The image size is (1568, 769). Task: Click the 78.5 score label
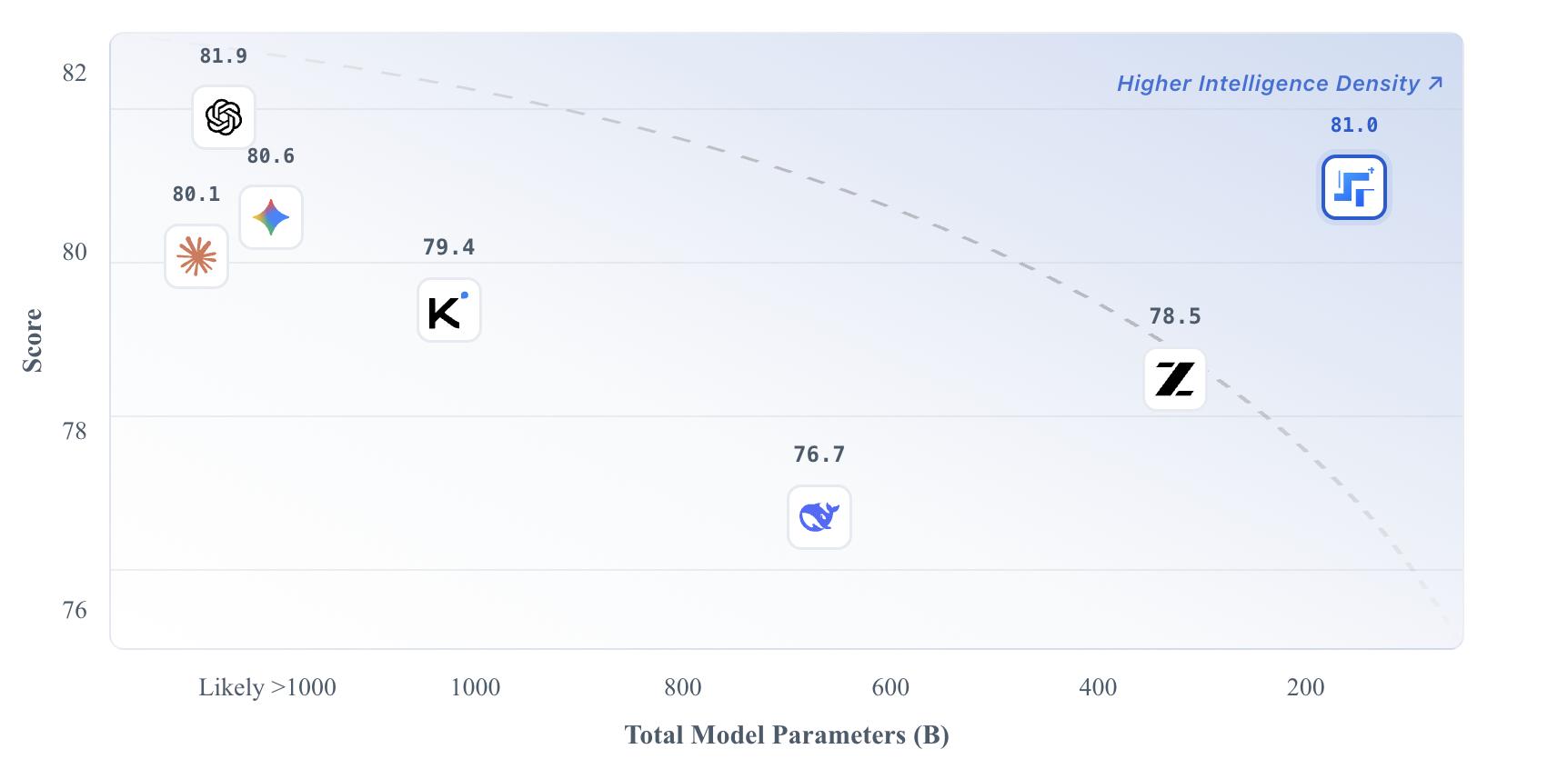[1174, 316]
